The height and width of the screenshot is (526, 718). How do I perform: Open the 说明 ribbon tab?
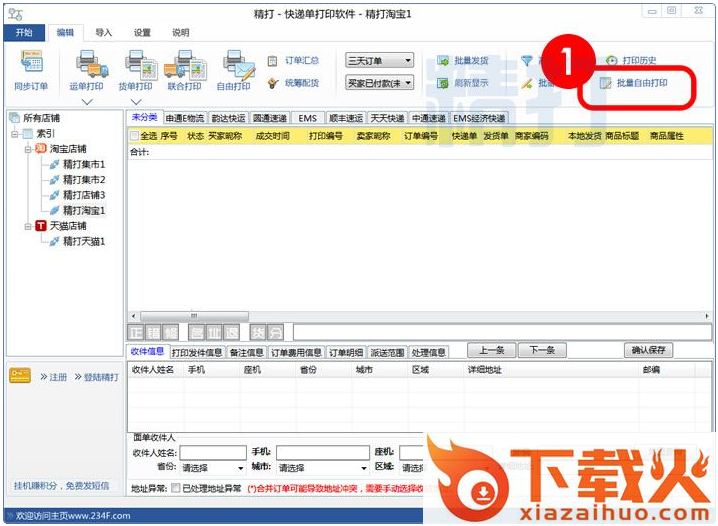click(x=180, y=33)
